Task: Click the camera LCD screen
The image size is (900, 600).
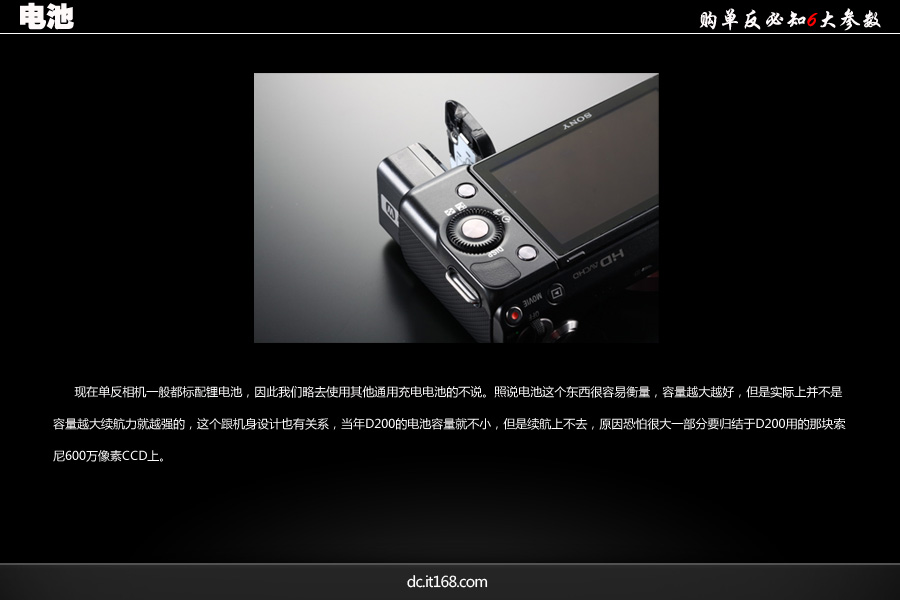Action: (x=570, y=180)
